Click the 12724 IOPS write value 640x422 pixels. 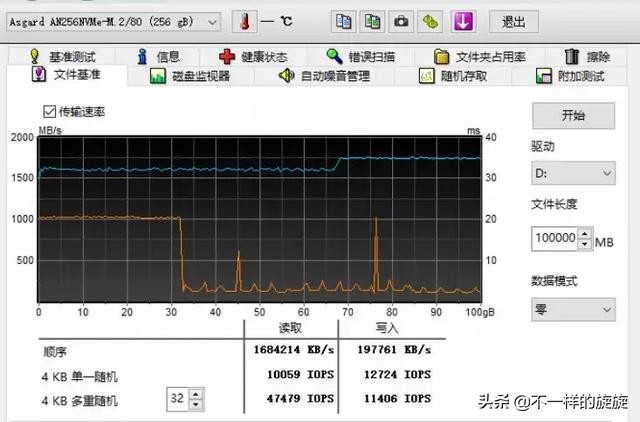point(398,374)
